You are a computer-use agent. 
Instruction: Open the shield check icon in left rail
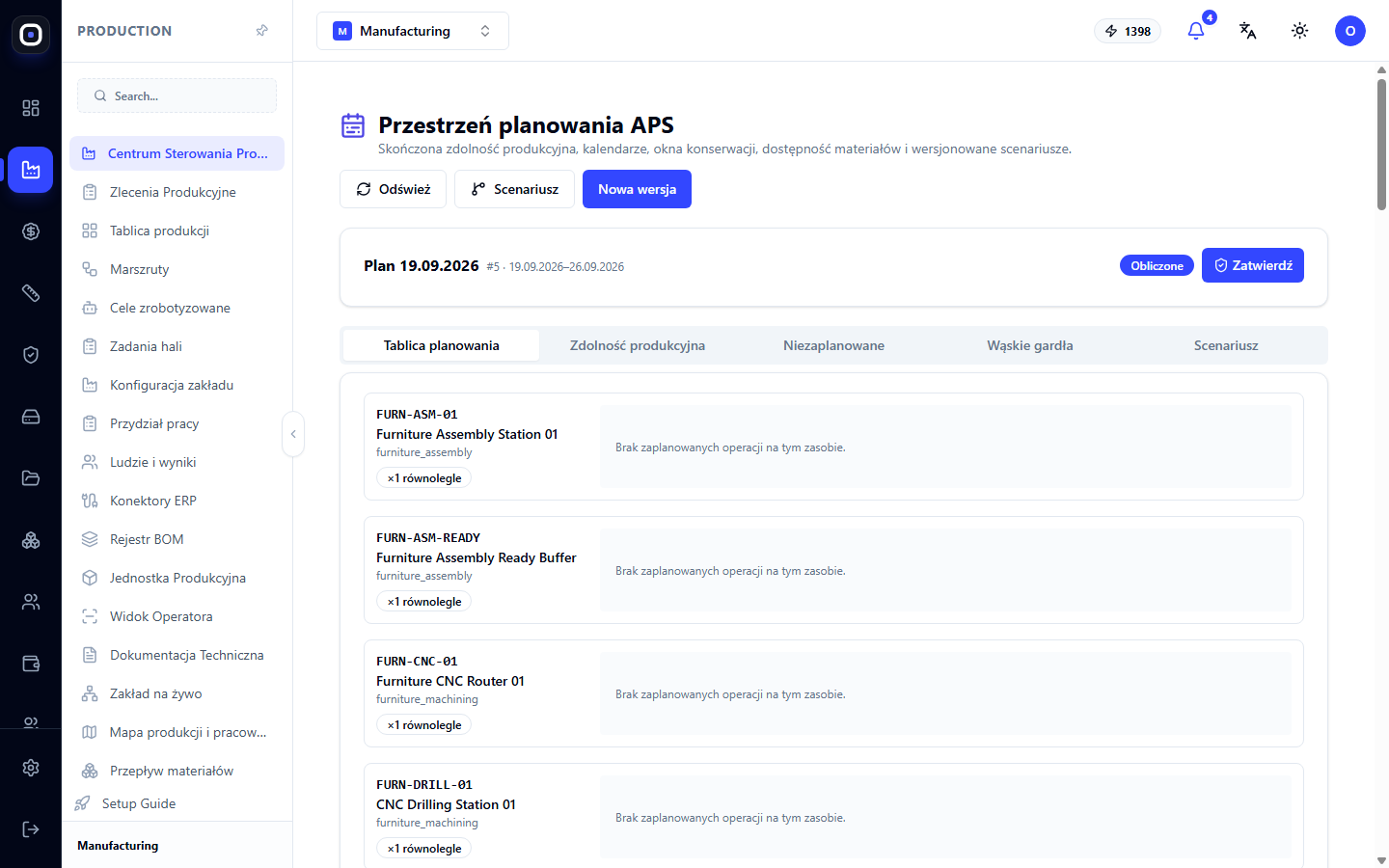point(31,355)
